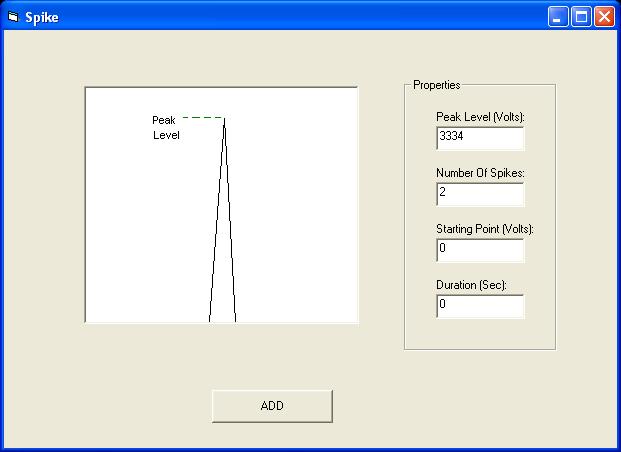This screenshot has height=452, width=621.
Task: Click the "Duration (Sec):" label
Action: point(471,285)
